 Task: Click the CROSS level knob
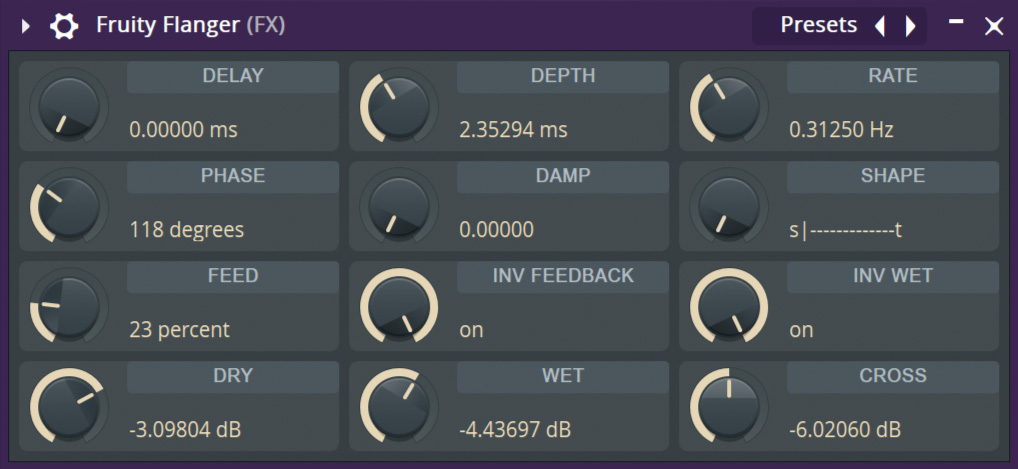pyautogui.click(x=728, y=407)
